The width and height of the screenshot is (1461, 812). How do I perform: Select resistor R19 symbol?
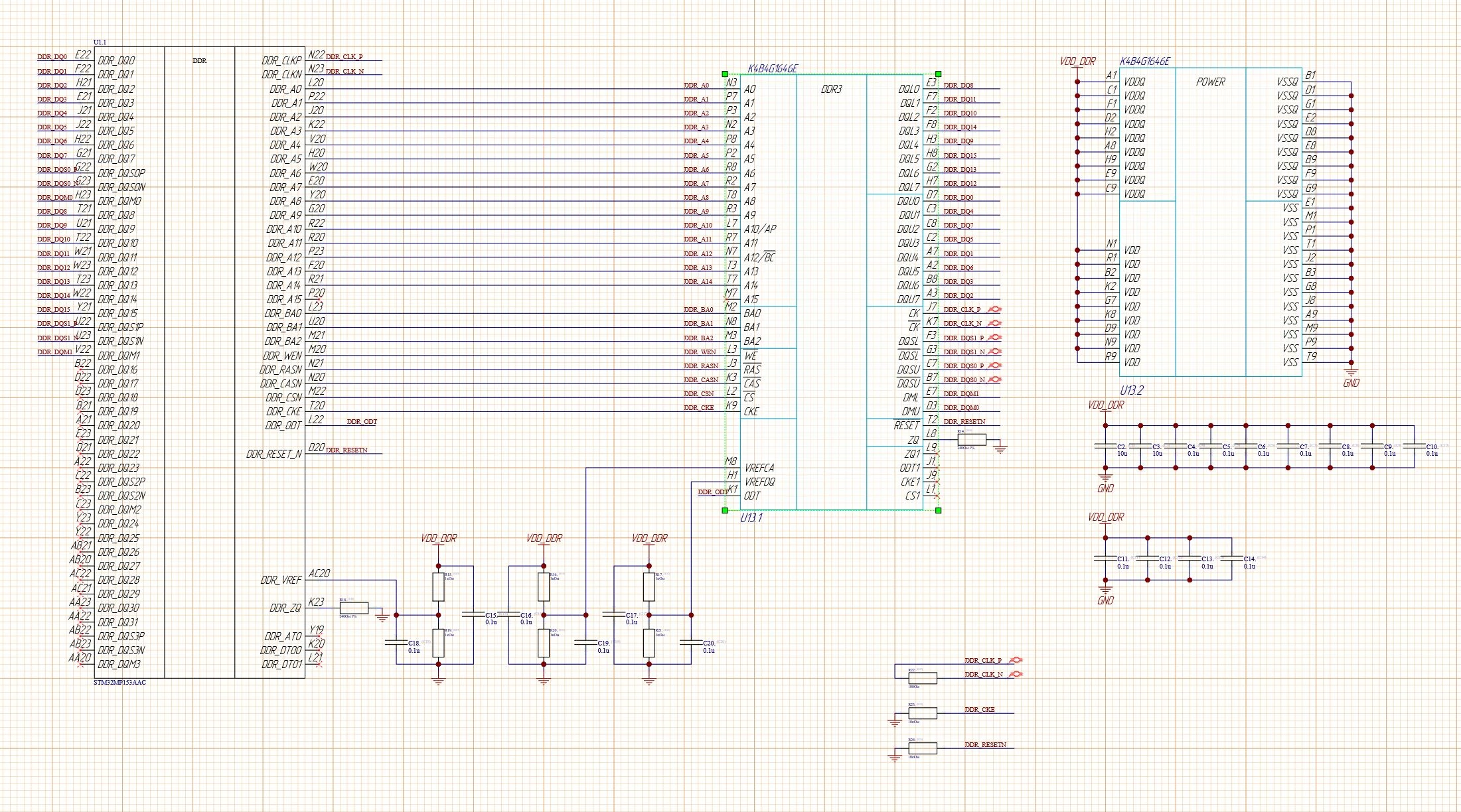point(438,643)
